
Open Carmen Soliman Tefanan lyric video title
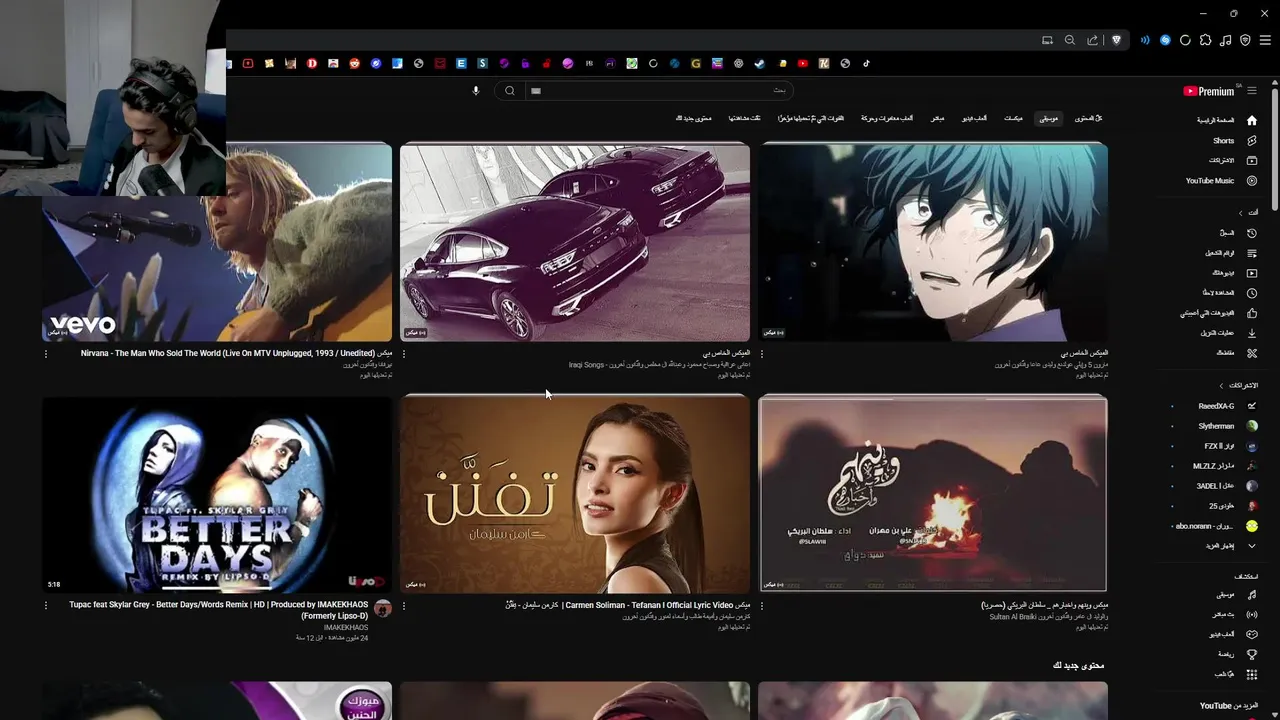click(x=628, y=605)
